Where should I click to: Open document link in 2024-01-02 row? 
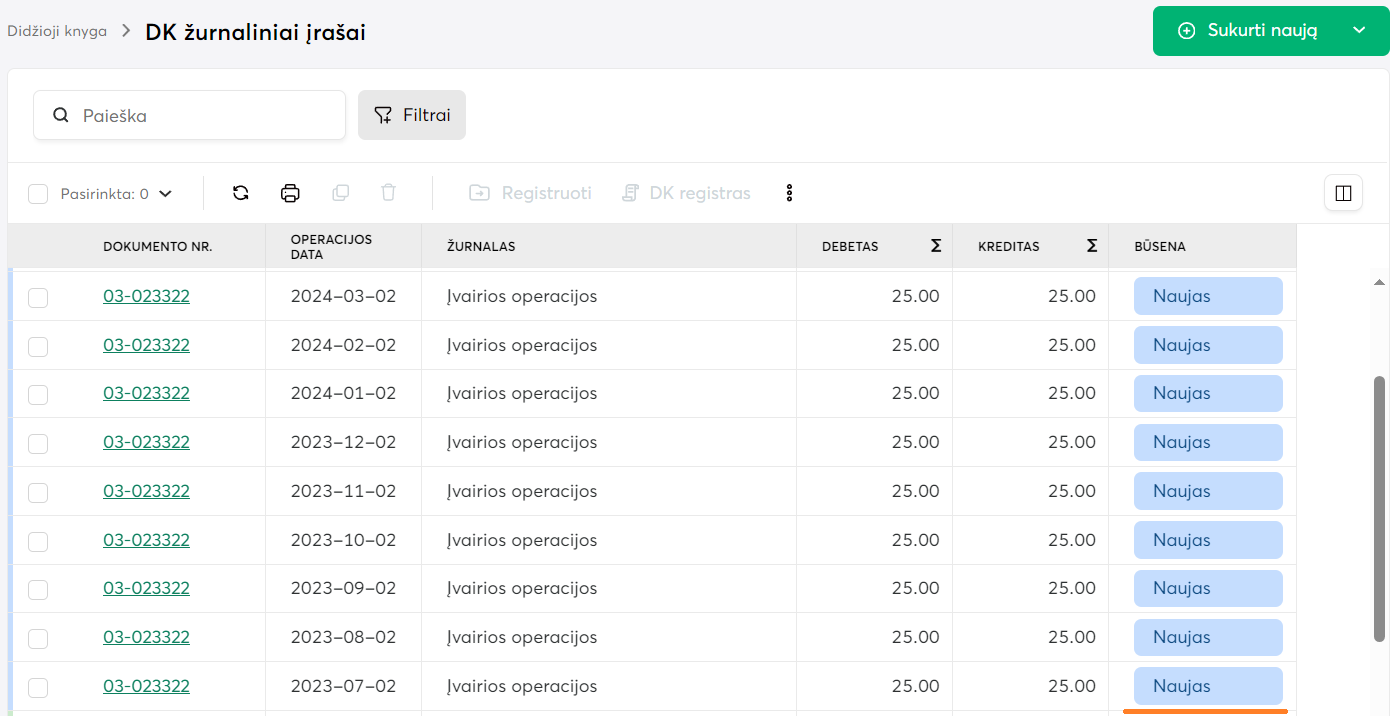tap(146, 394)
